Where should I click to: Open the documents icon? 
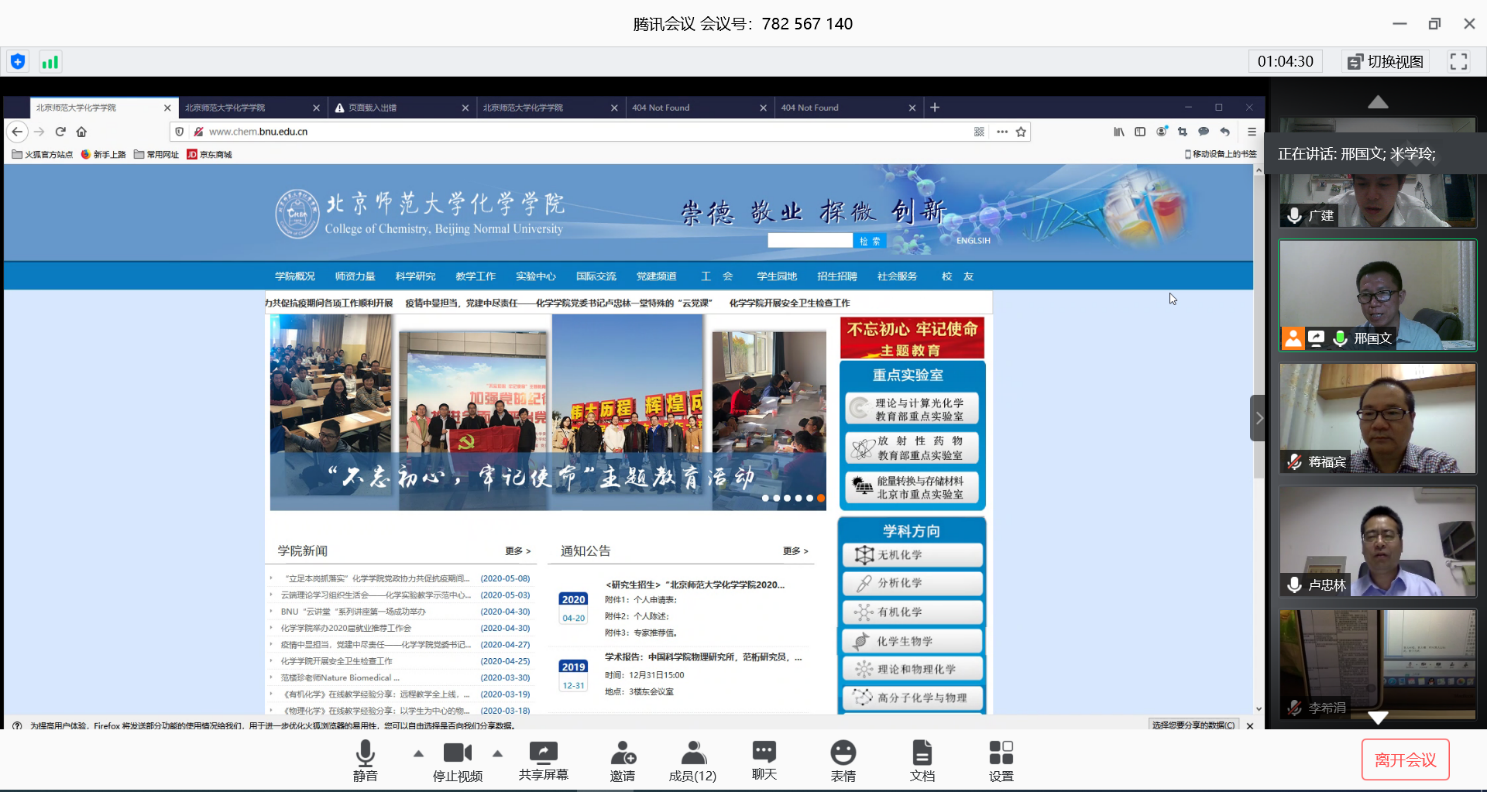tap(922, 753)
